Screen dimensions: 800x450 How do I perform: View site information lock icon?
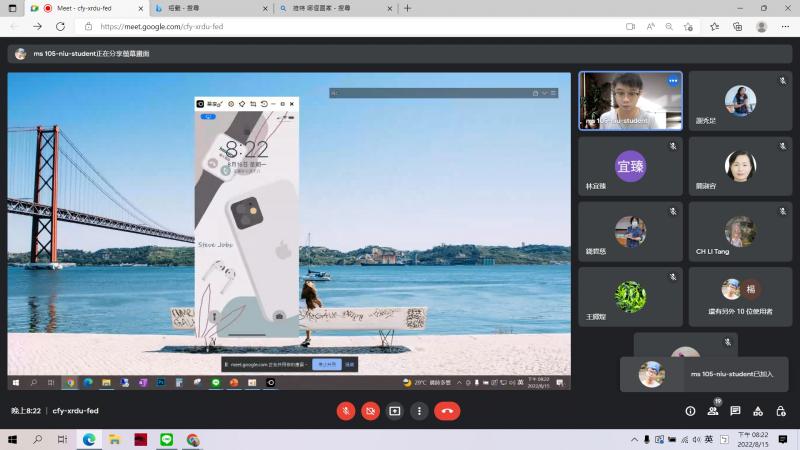(88, 27)
